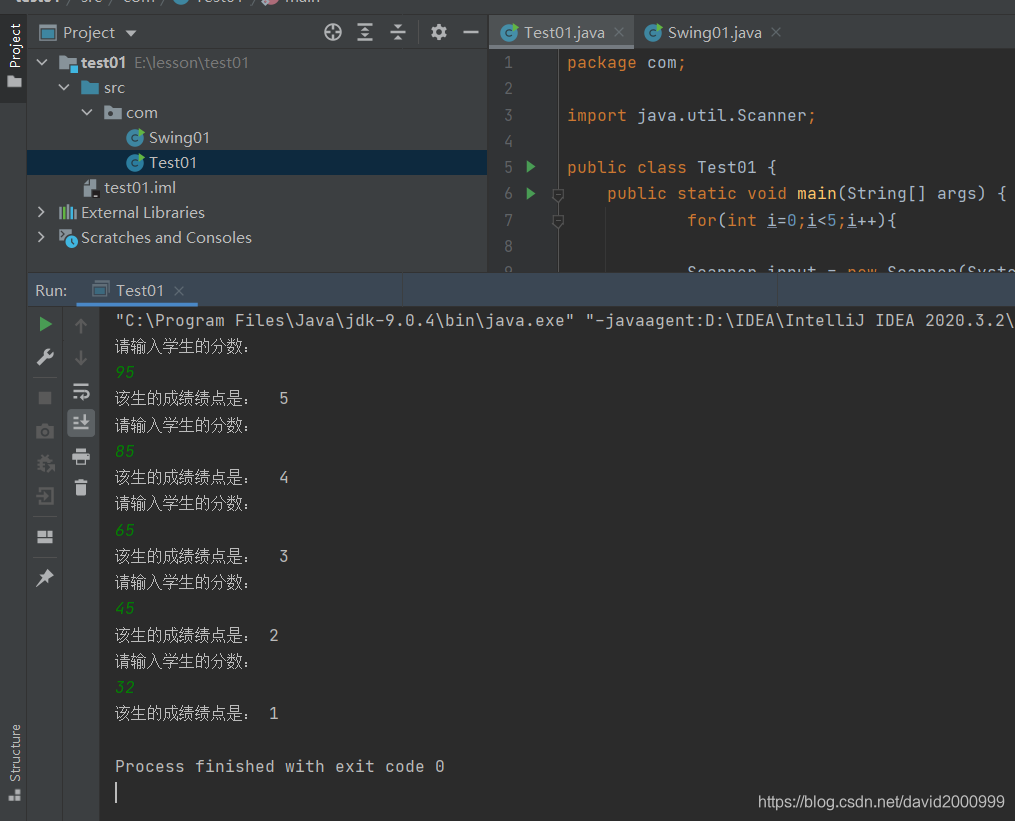Click the Down stack trace arrow
Image resolution: width=1015 pixels, height=821 pixels.
click(81, 357)
